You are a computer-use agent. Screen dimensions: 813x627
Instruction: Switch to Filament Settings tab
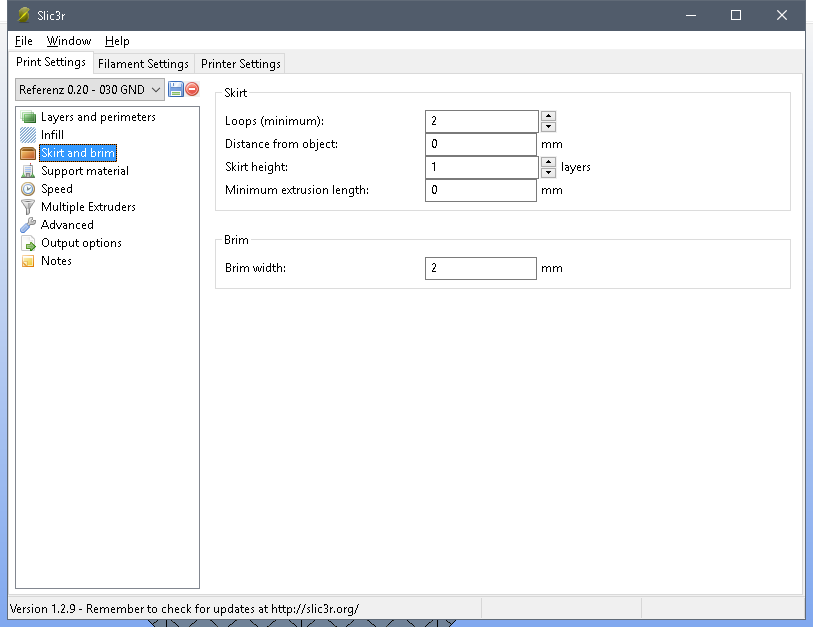tap(143, 63)
